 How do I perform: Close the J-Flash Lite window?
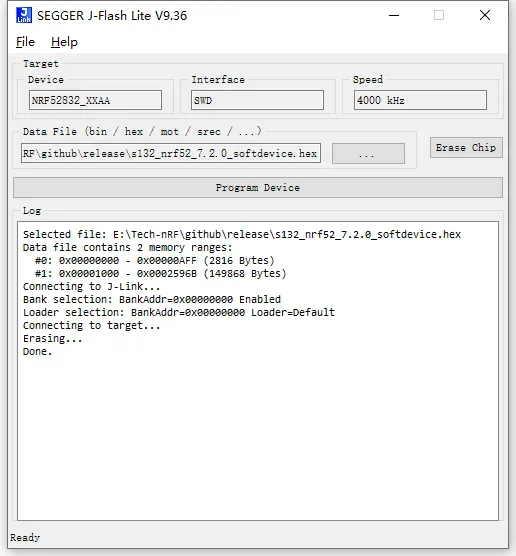(x=485, y=15)
